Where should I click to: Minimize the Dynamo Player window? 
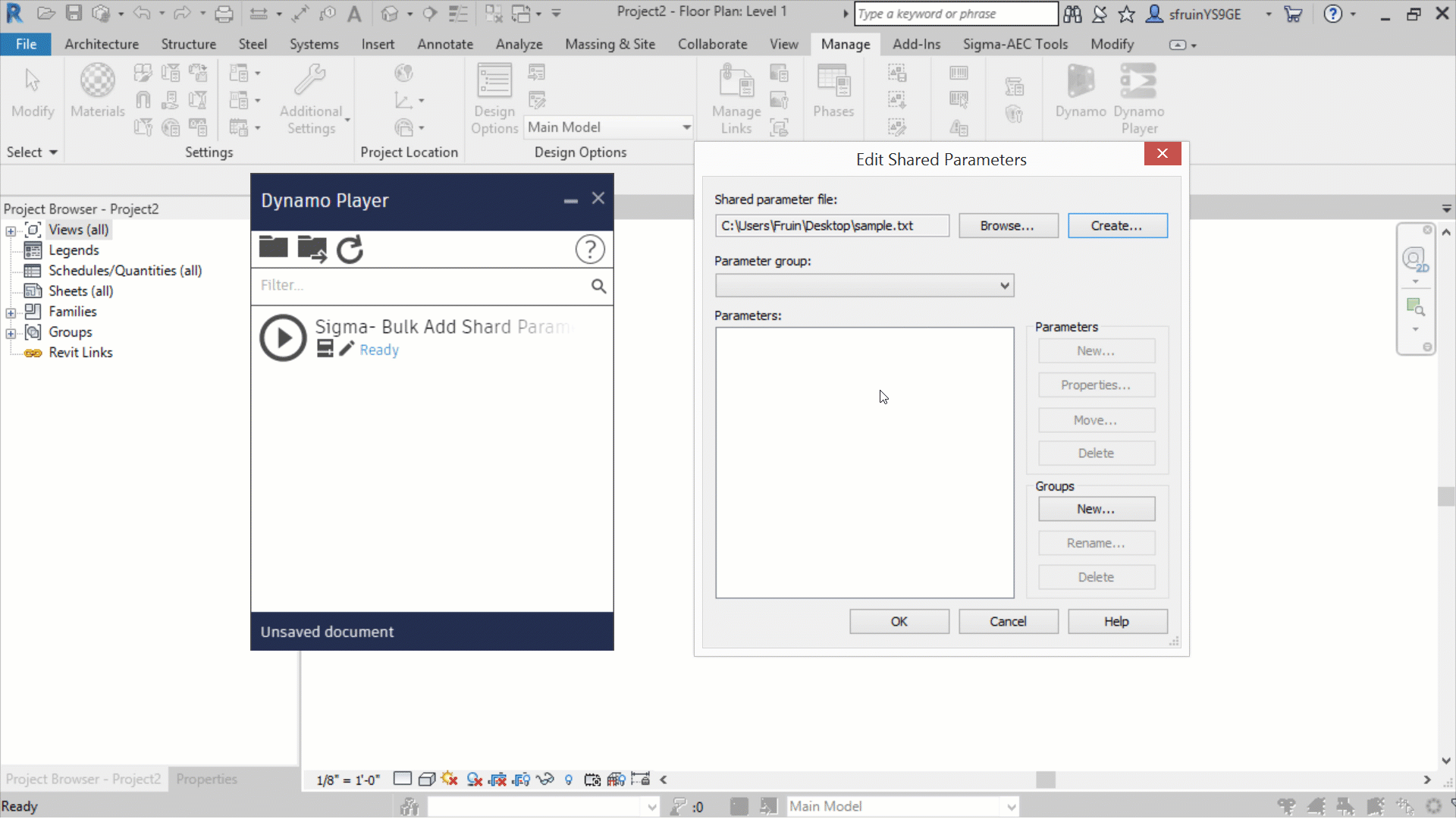(570, 200)
